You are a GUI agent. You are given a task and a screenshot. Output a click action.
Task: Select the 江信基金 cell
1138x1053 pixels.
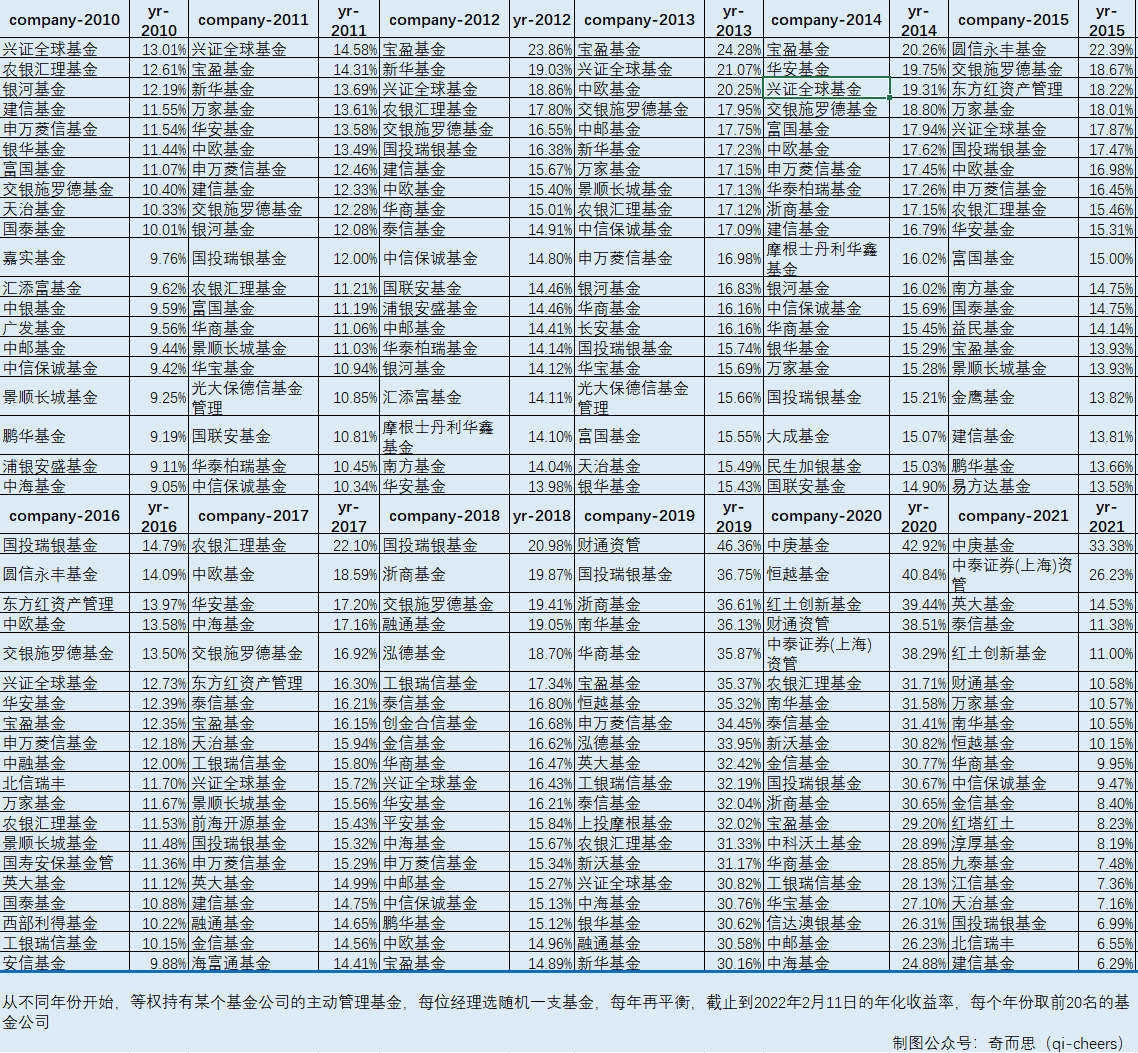[x=1013, y=882]
